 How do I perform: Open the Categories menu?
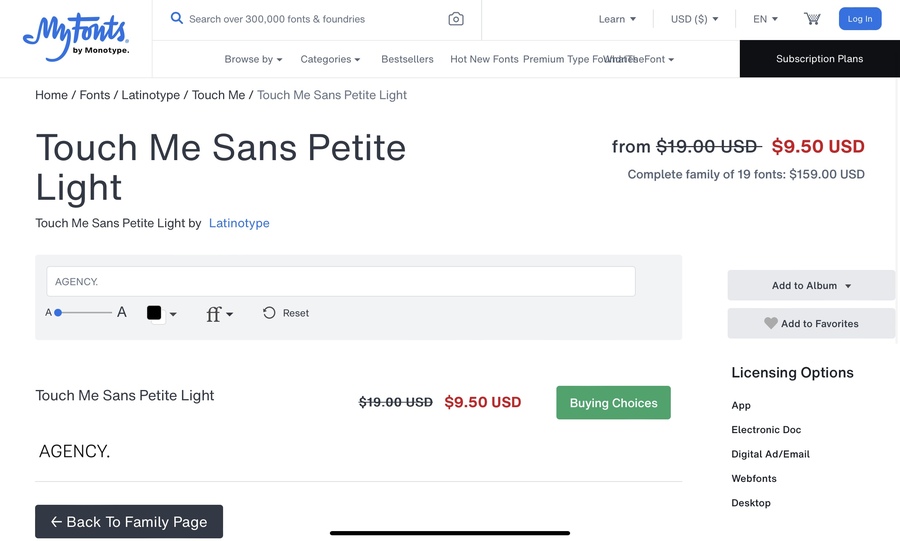[x=330, y=59]
